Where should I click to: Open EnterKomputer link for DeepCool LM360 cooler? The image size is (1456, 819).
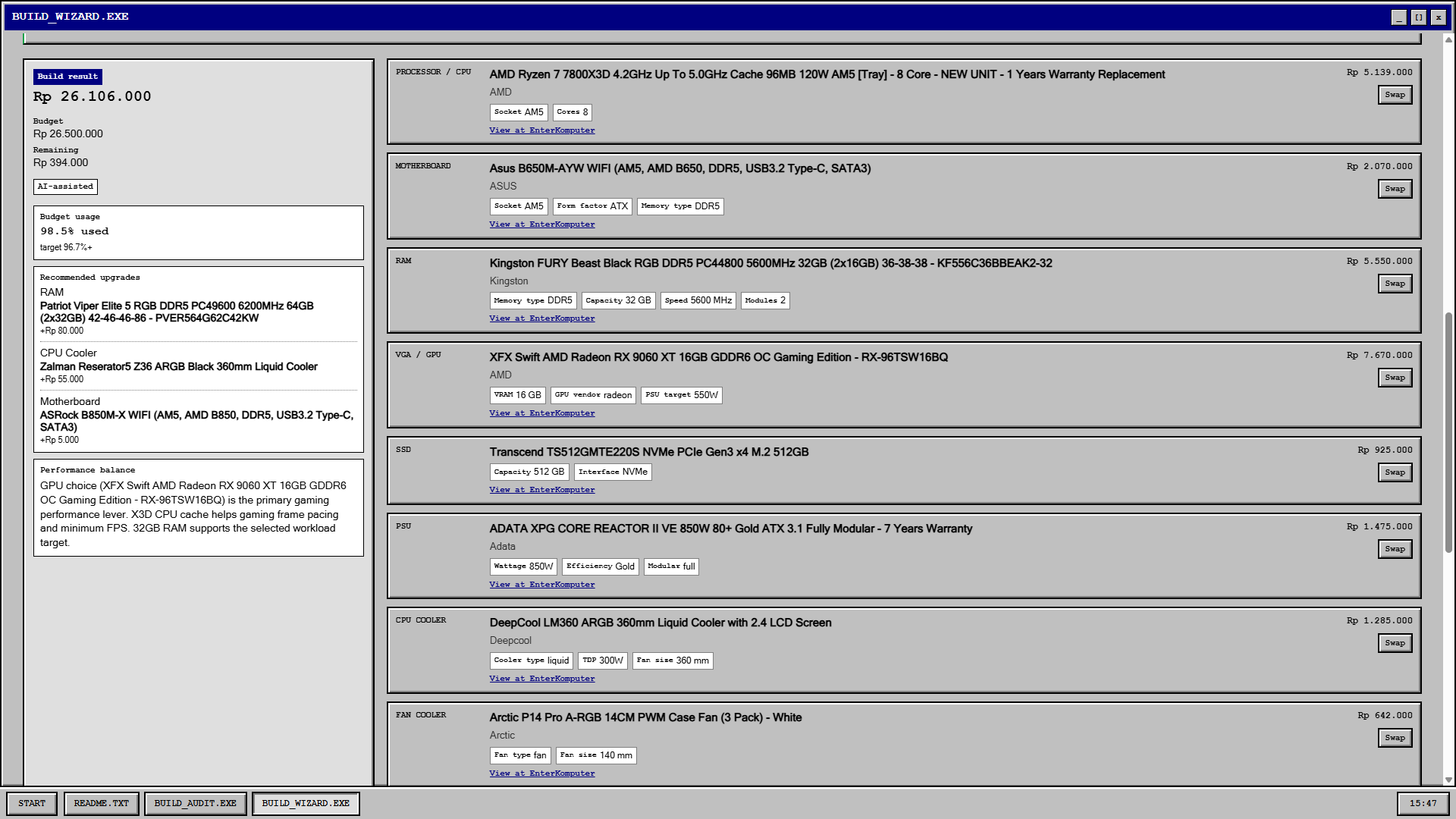coord(542,679)
